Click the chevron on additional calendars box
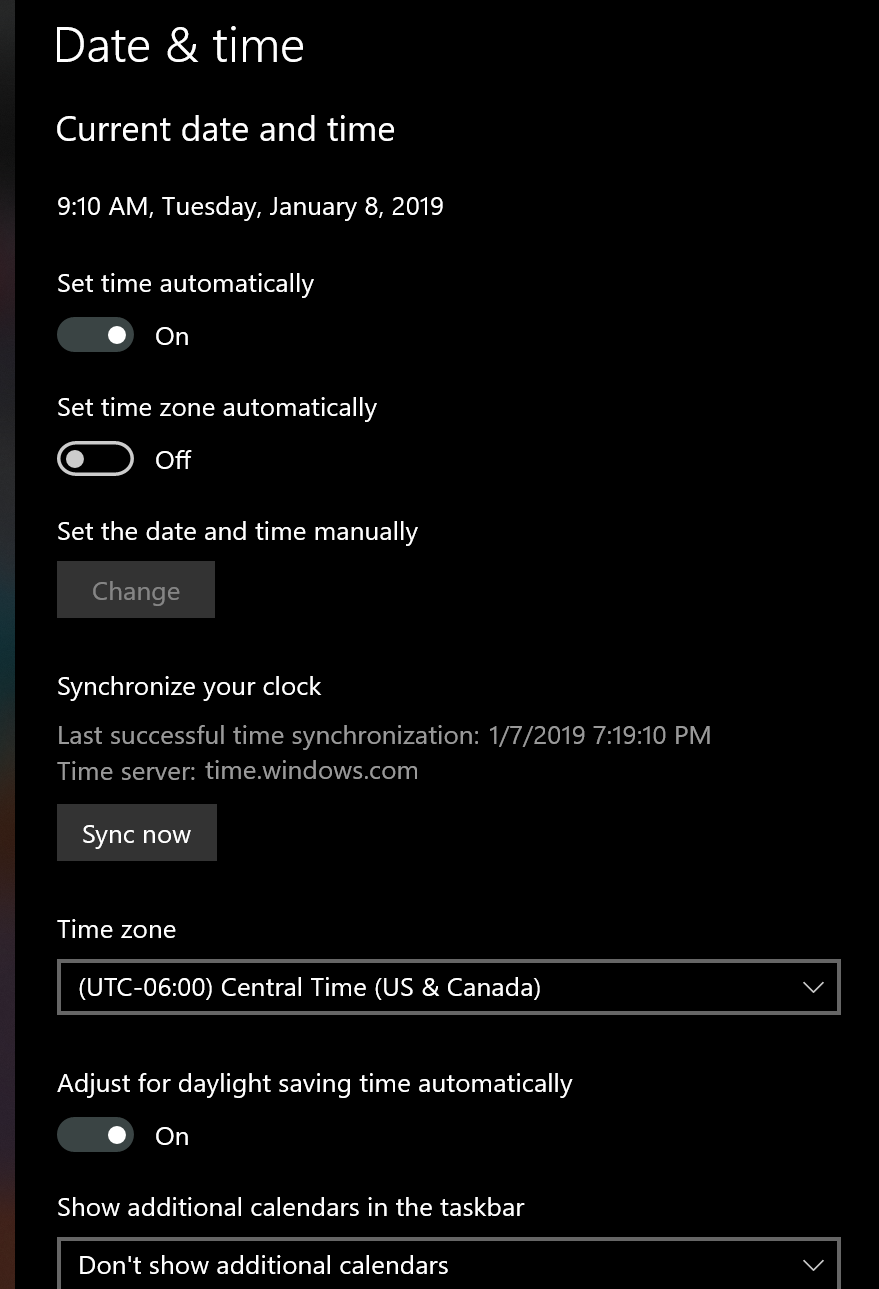Screen dimensions: 879x1289 813,1265
